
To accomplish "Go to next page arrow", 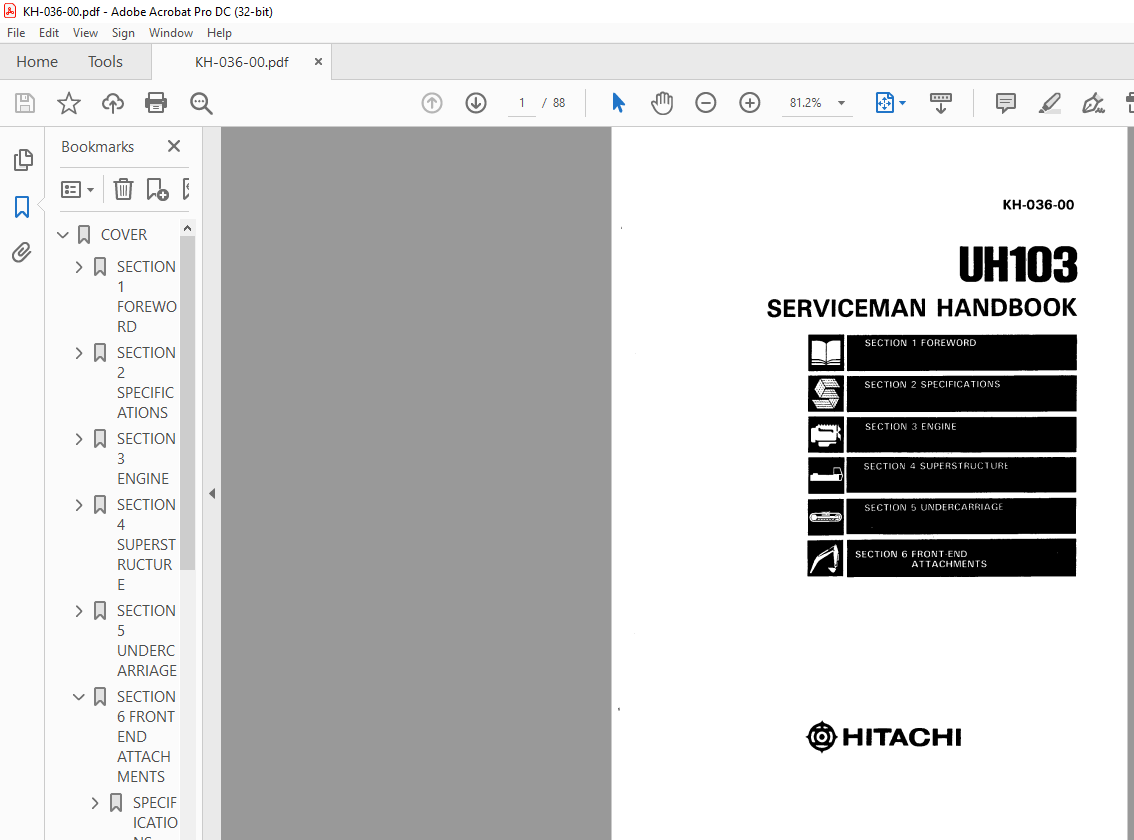I will tap(476, 103).
